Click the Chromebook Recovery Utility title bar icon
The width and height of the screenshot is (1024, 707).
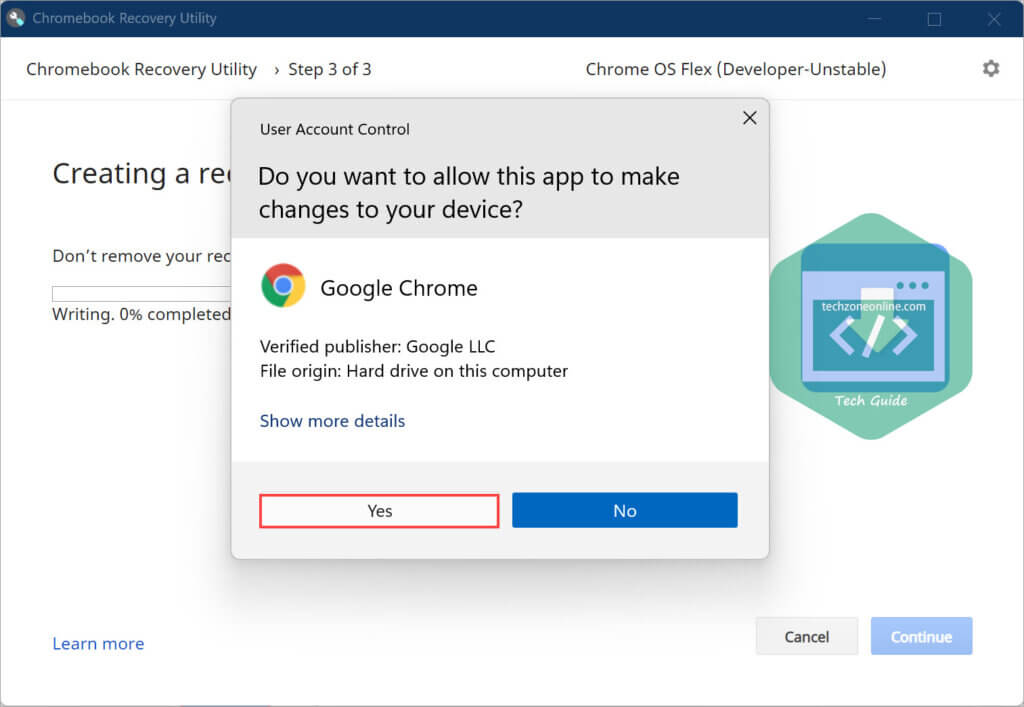pyautogui.click(x=15, y=17)
